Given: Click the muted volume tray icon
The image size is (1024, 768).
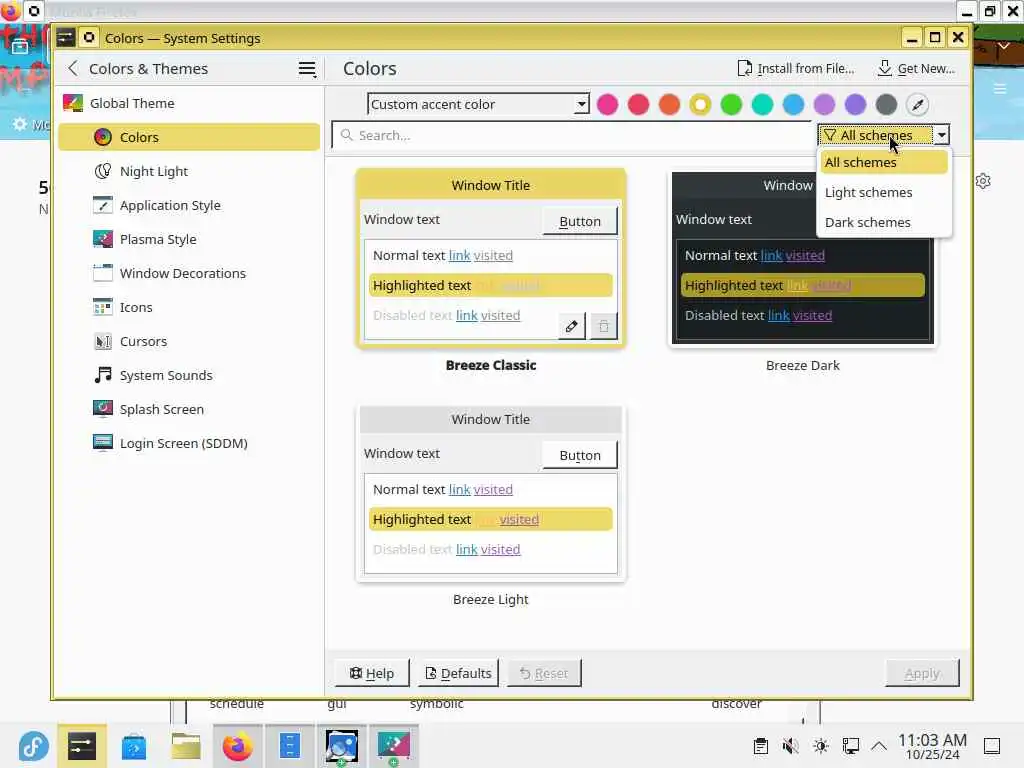Looking at the screenshot, I should (x=790, y=746).
